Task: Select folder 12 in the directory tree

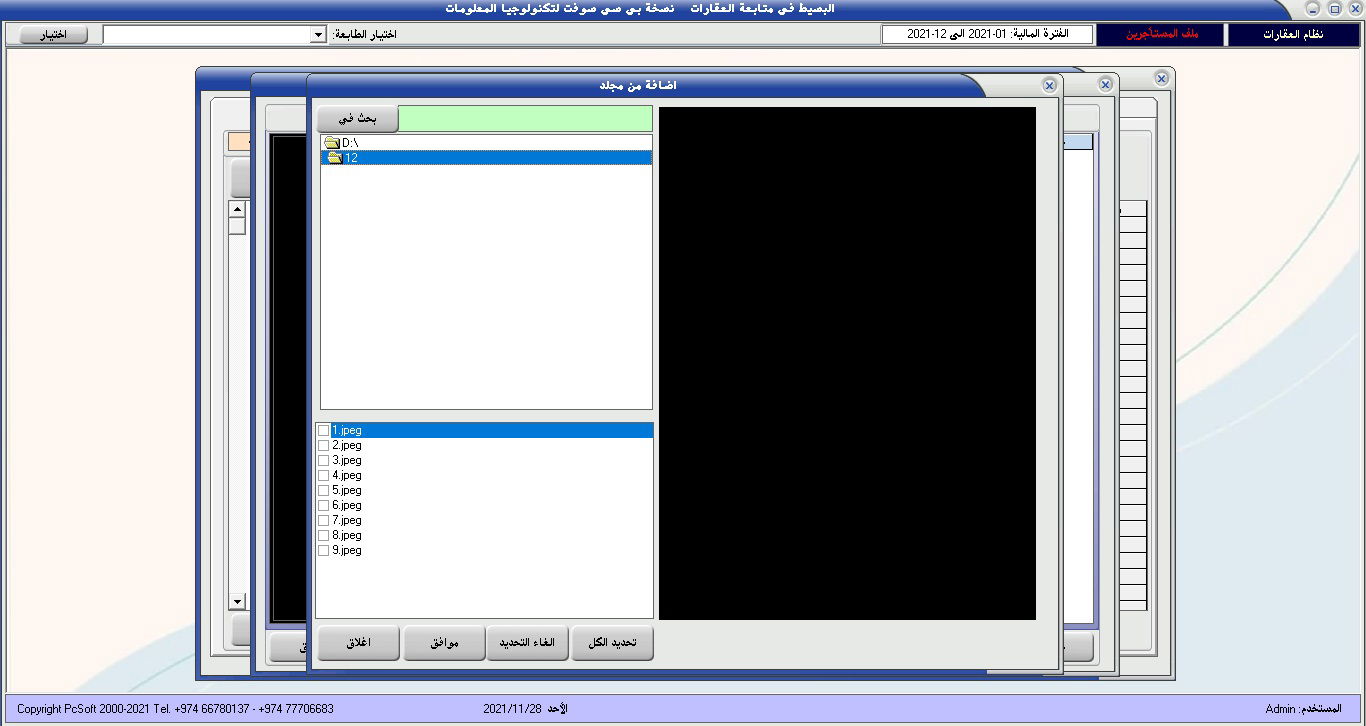Action: [351, 158]
